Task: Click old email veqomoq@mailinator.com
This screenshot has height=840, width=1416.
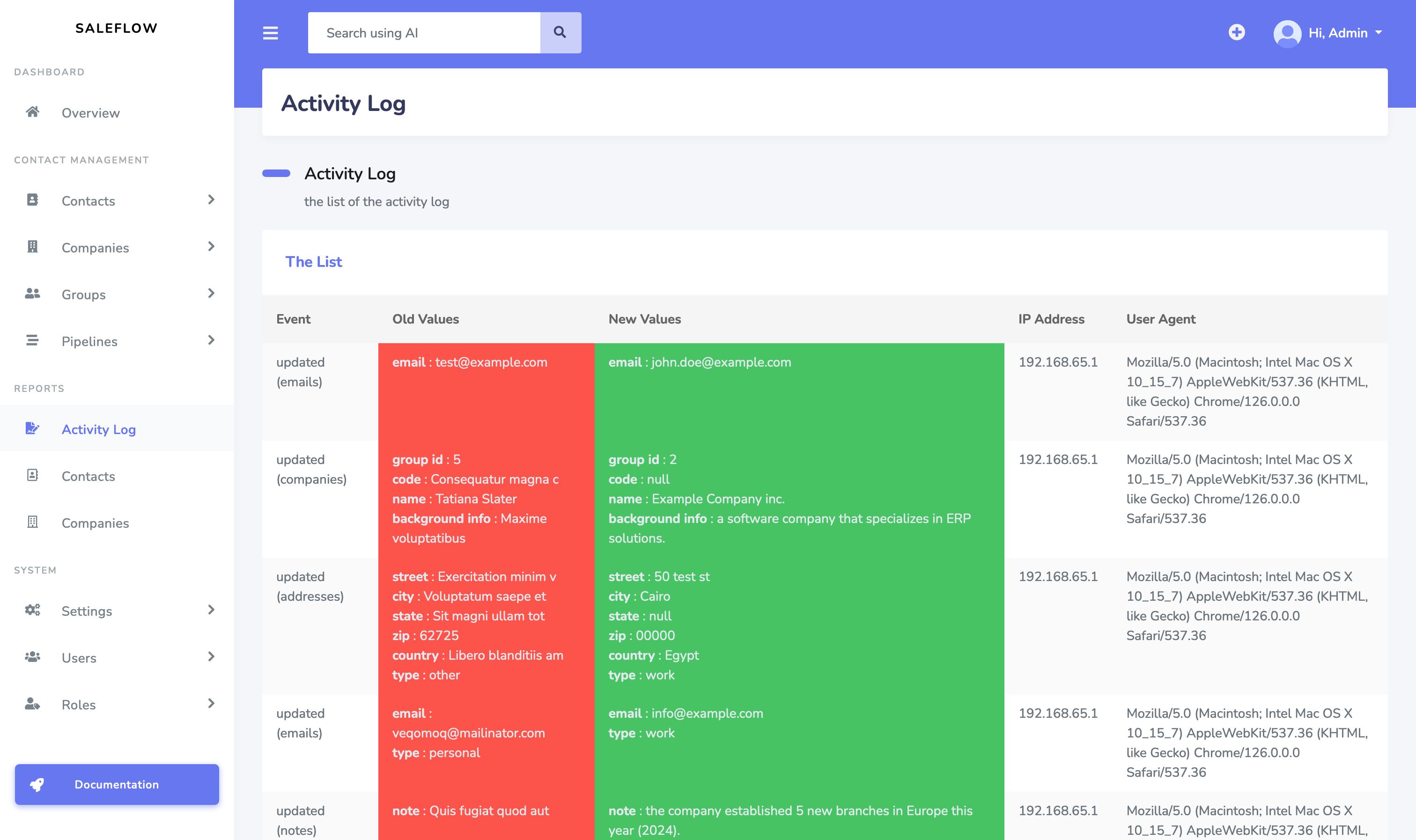Action: pyautogui.click(x=469, y=733)
